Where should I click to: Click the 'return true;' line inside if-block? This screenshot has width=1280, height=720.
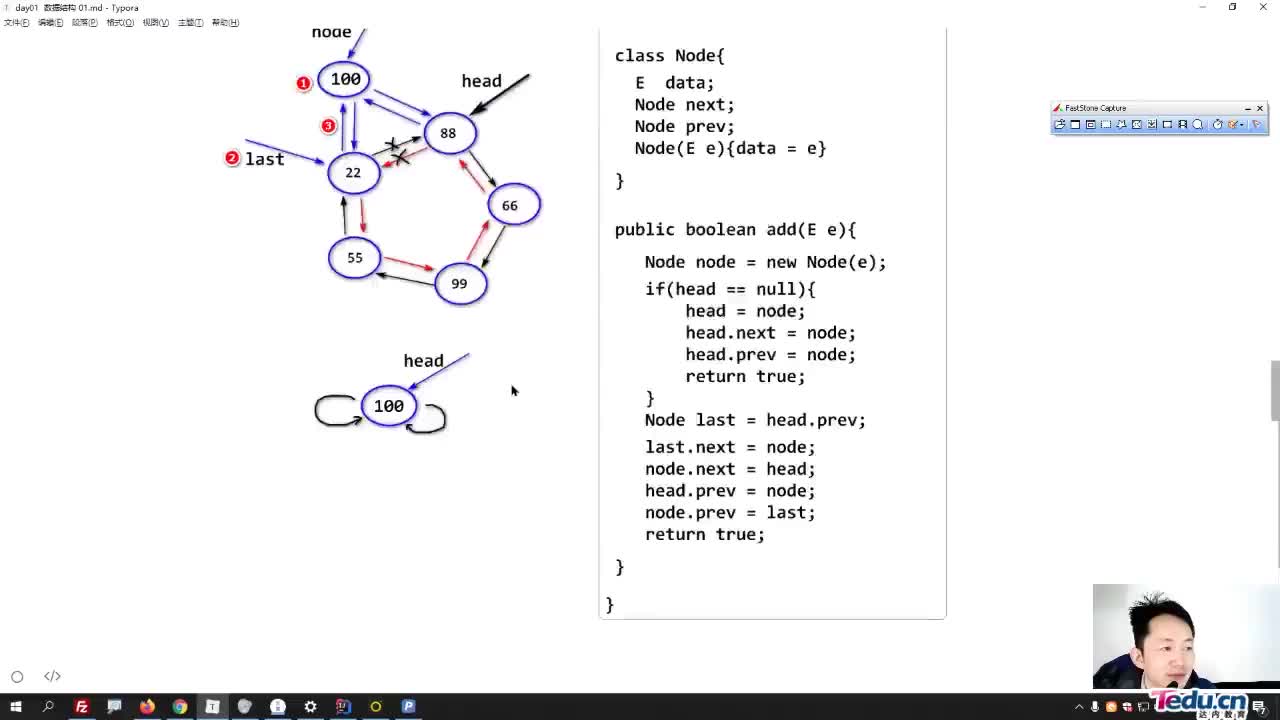click(x=745, y=377)
